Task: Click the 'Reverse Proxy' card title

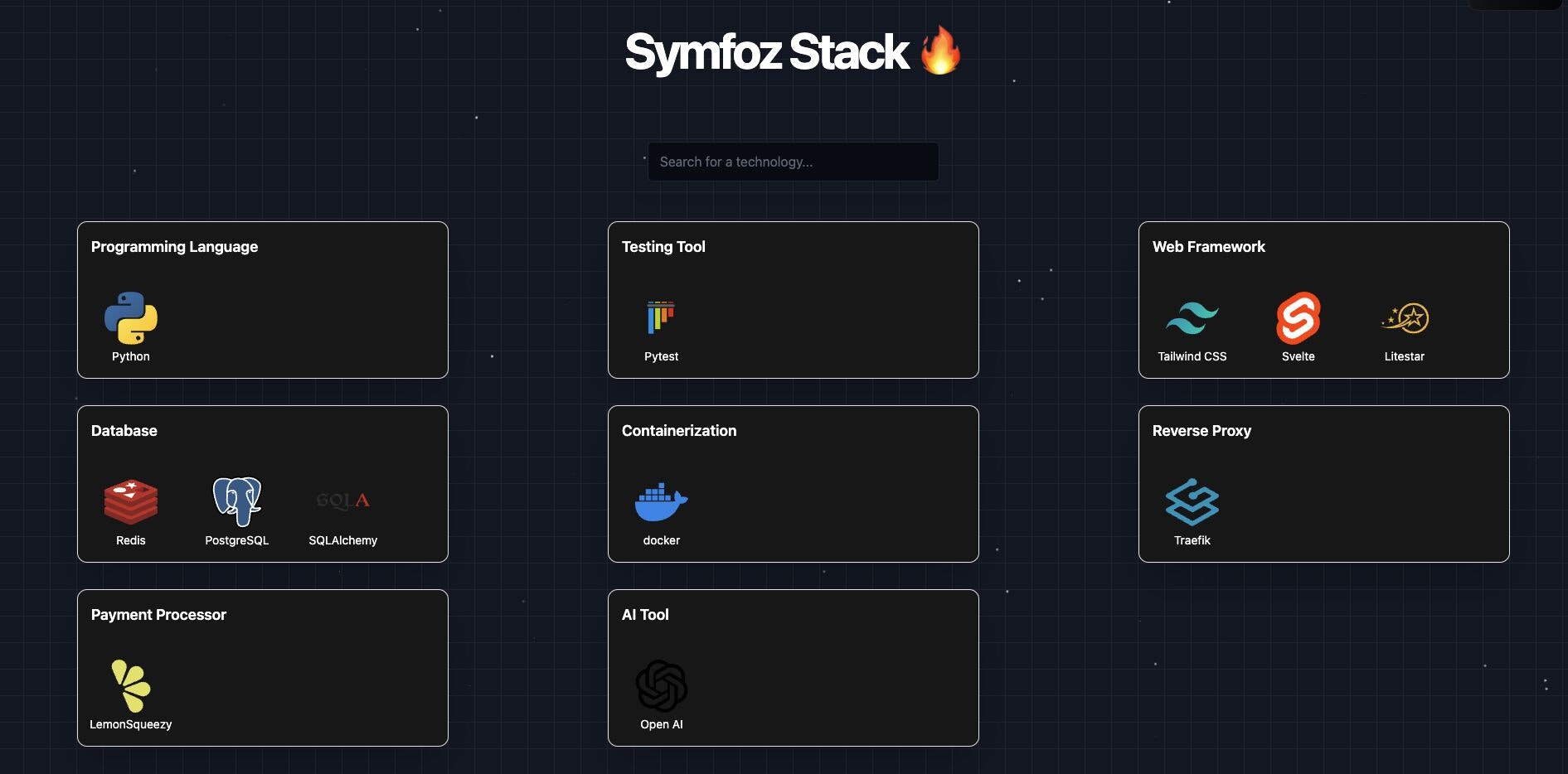Action: [x=1201, y=431]
